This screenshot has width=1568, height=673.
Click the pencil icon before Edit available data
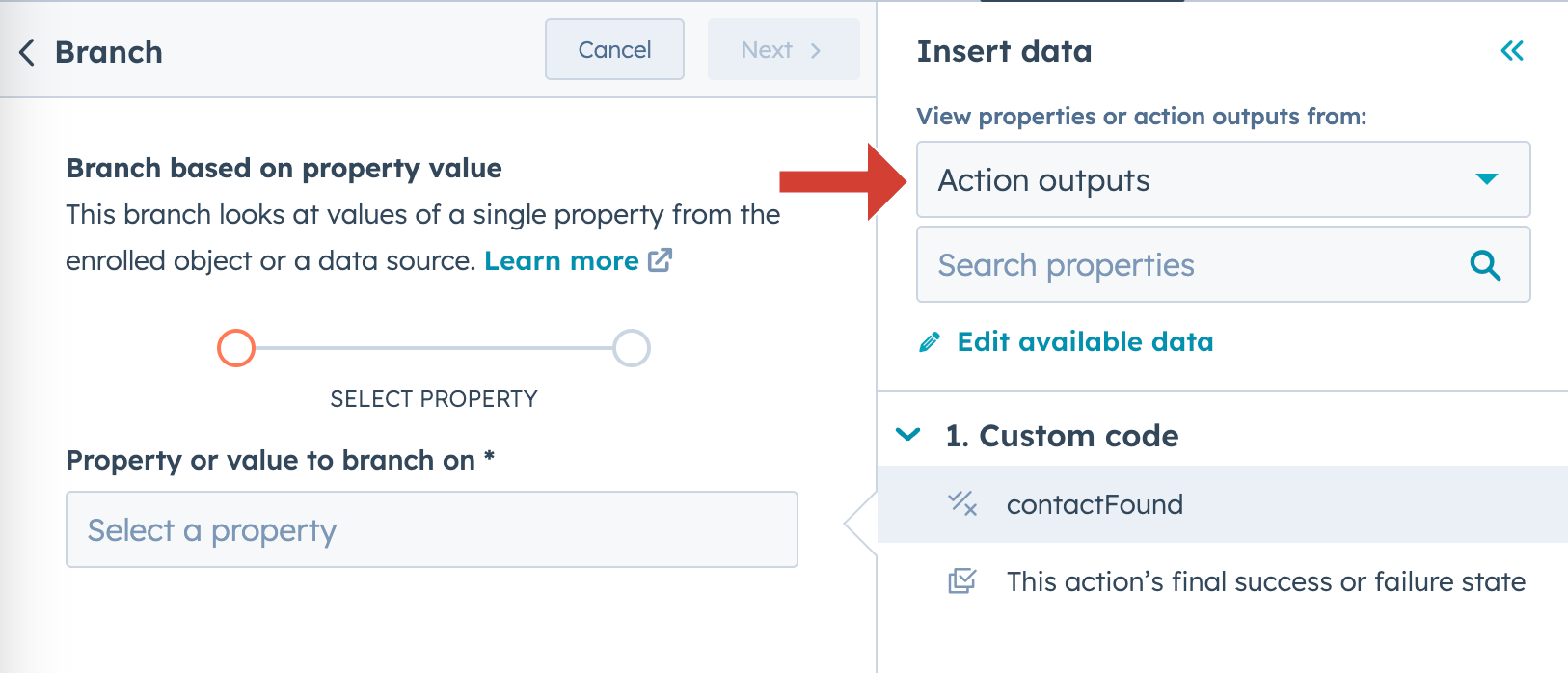point(929,341)
